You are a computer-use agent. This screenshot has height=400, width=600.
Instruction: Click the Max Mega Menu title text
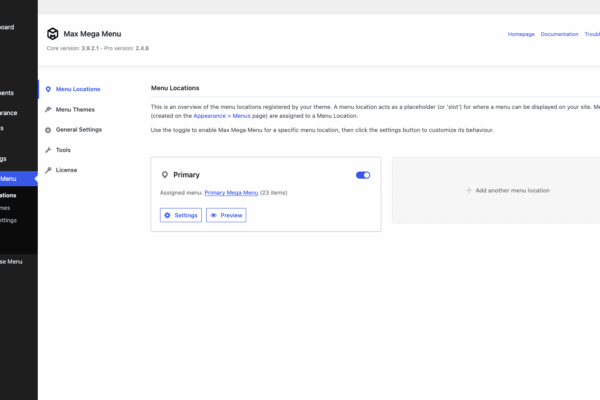pos(92,34)
